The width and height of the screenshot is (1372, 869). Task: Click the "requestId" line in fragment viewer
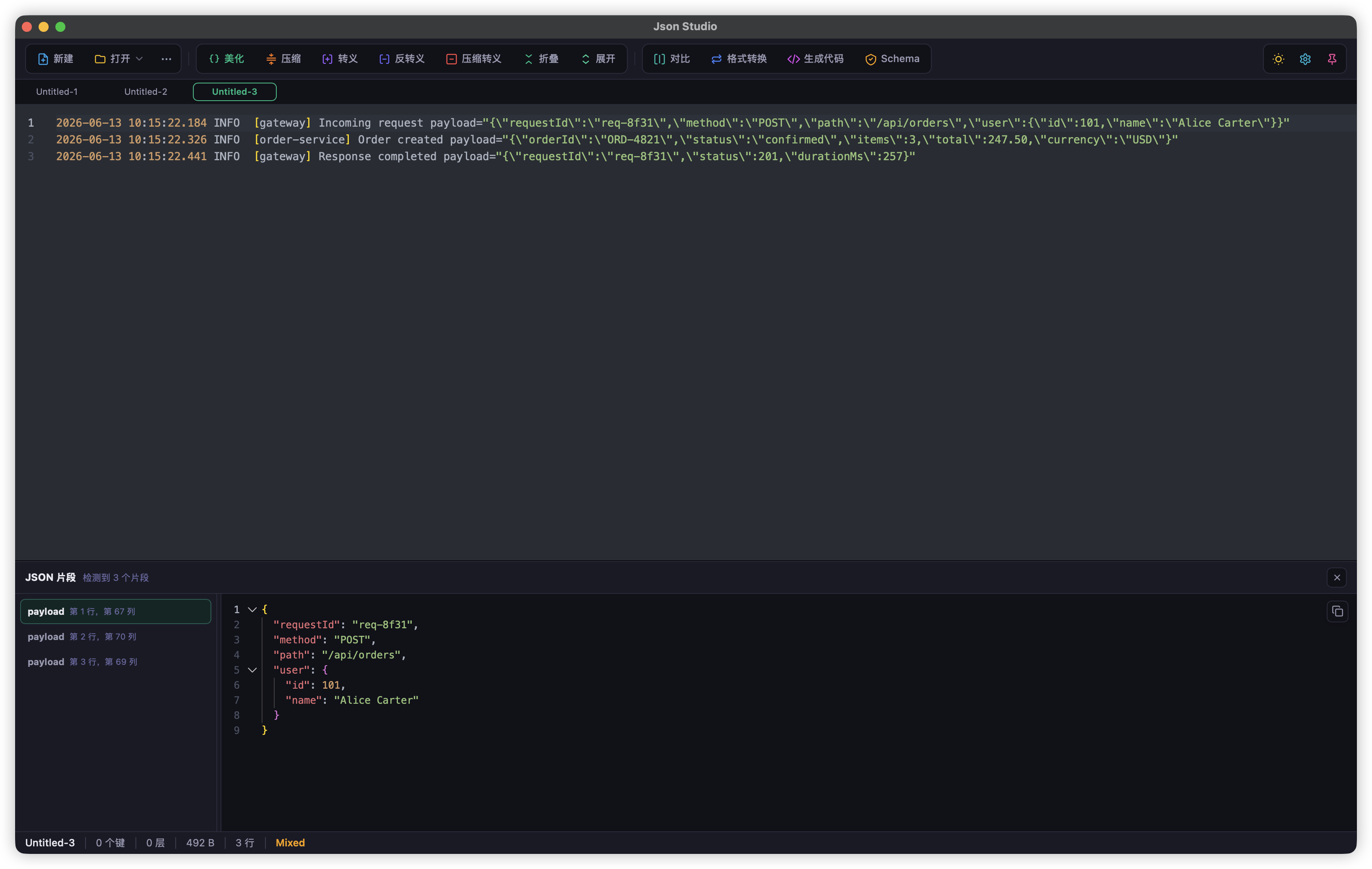(345, 624)
